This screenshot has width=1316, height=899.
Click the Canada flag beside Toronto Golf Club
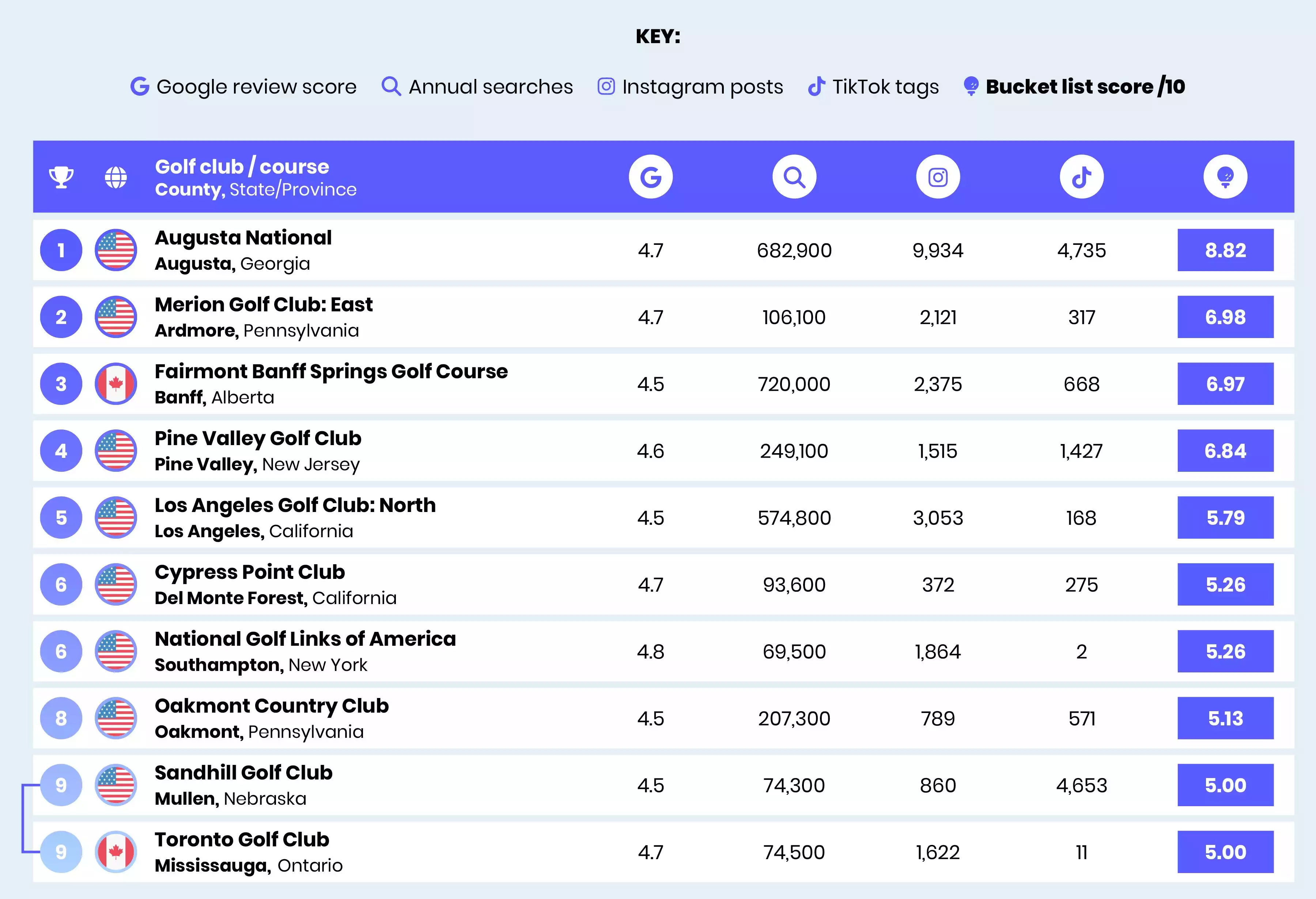tap(116, 852)
